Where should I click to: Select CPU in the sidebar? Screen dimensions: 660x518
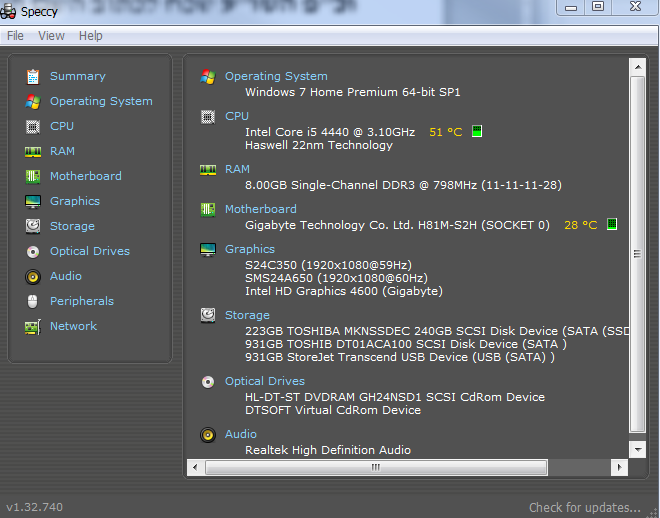pos(62,126)
